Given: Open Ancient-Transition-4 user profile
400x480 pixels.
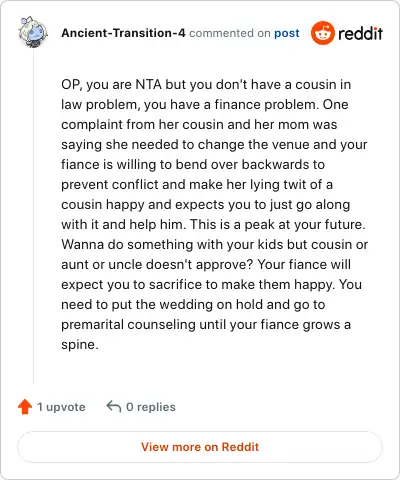Looking at the screenshot, I should (x=123, y=33).
